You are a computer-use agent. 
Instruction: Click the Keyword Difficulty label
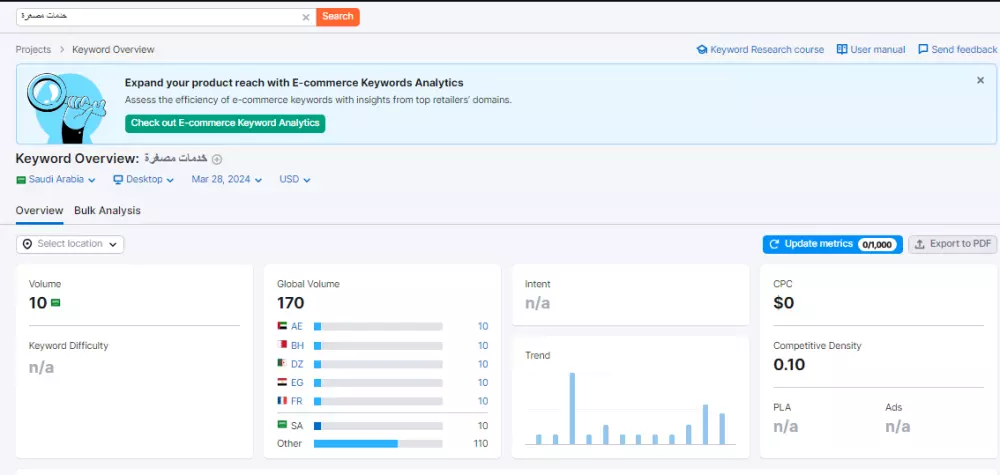pyautogui.click(x=69, y=346)
